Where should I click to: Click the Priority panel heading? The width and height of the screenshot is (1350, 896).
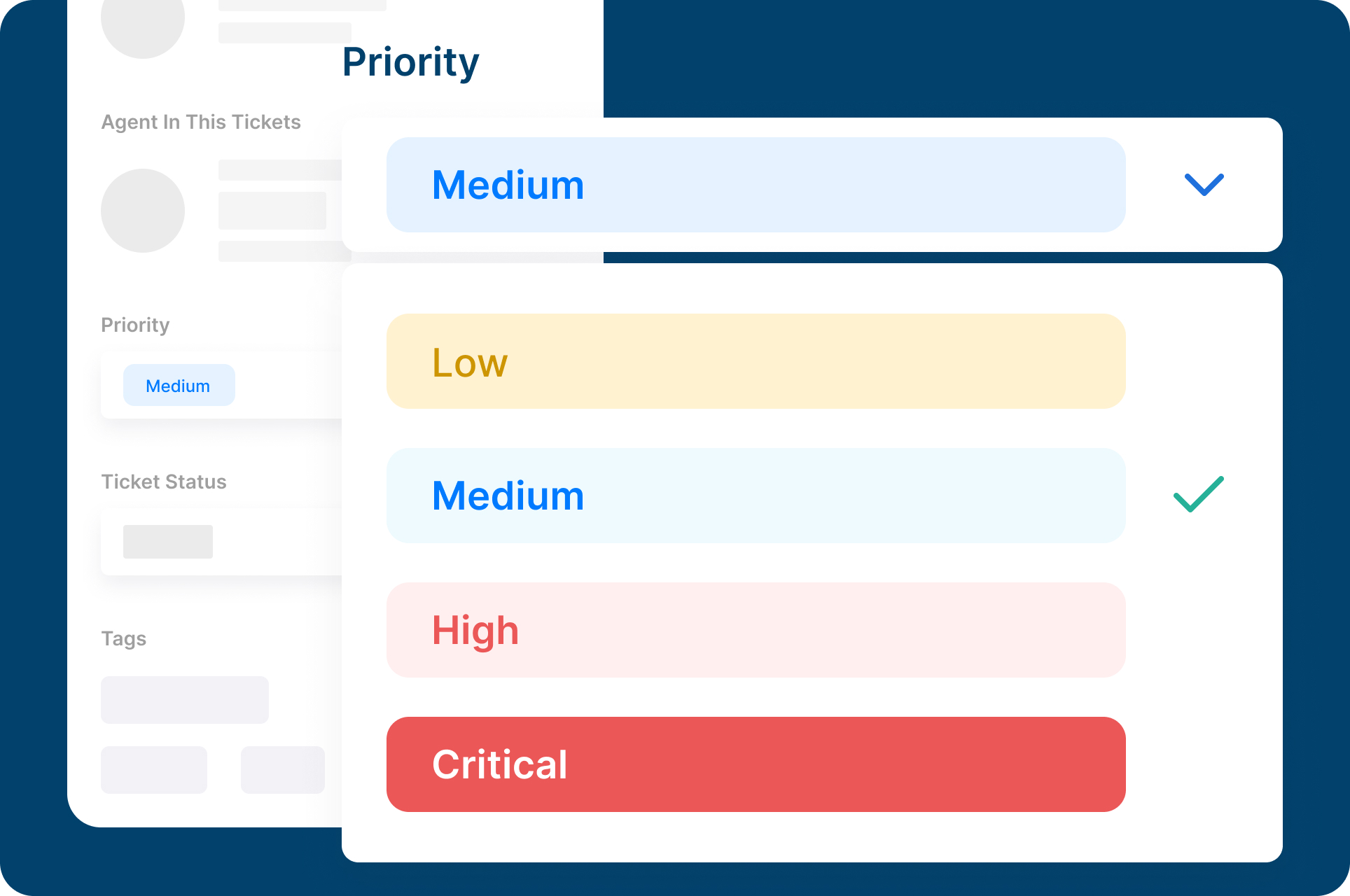click(410, 62)
